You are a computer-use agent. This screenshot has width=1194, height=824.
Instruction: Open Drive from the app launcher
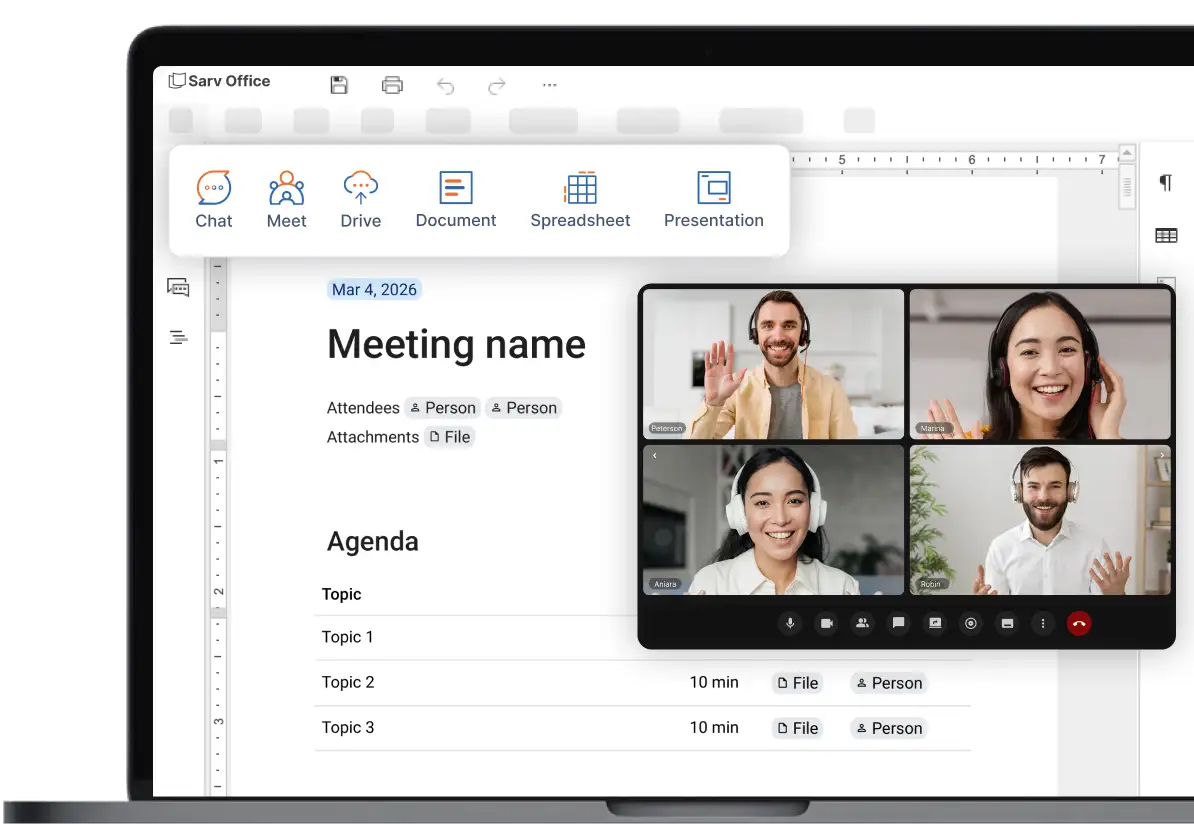coord(360,200)
